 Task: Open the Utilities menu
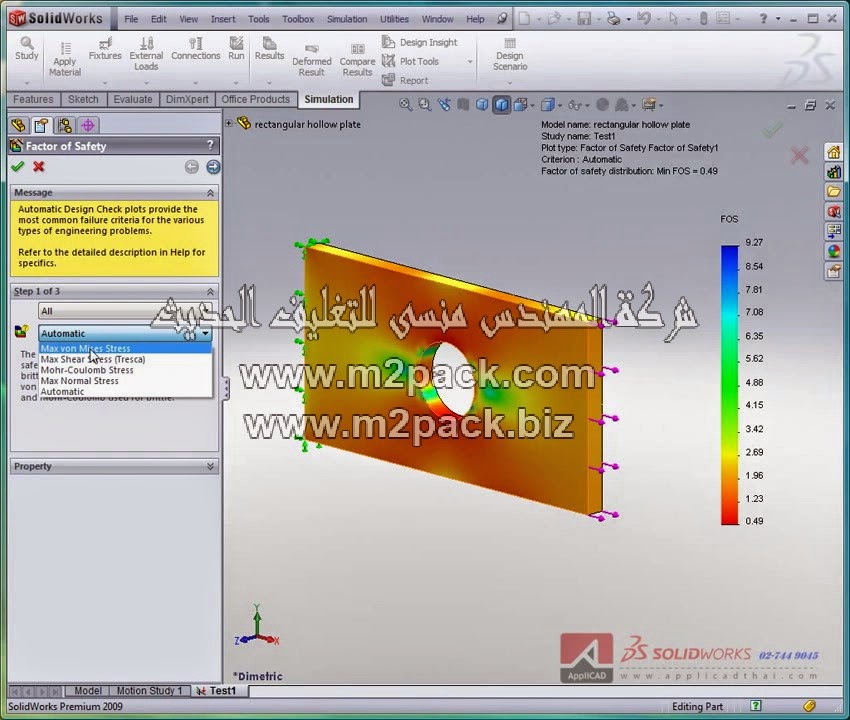point(394,19)
